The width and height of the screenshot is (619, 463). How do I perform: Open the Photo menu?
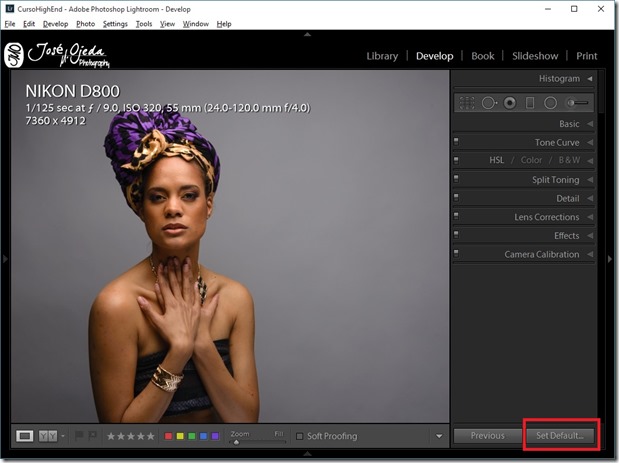click(x=86, y=24)
